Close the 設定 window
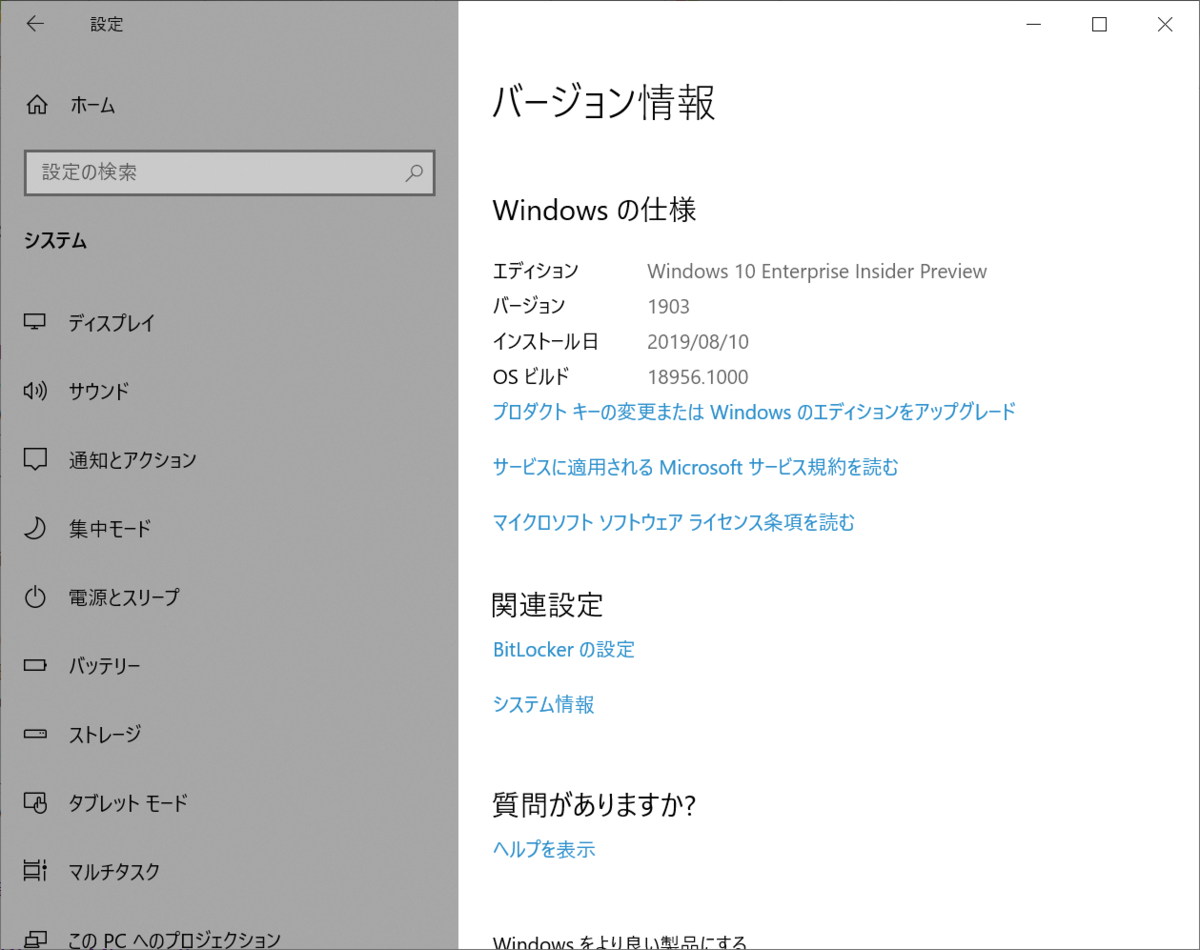This screenshot has height=950, width=1200. [x=1165, y=25]
